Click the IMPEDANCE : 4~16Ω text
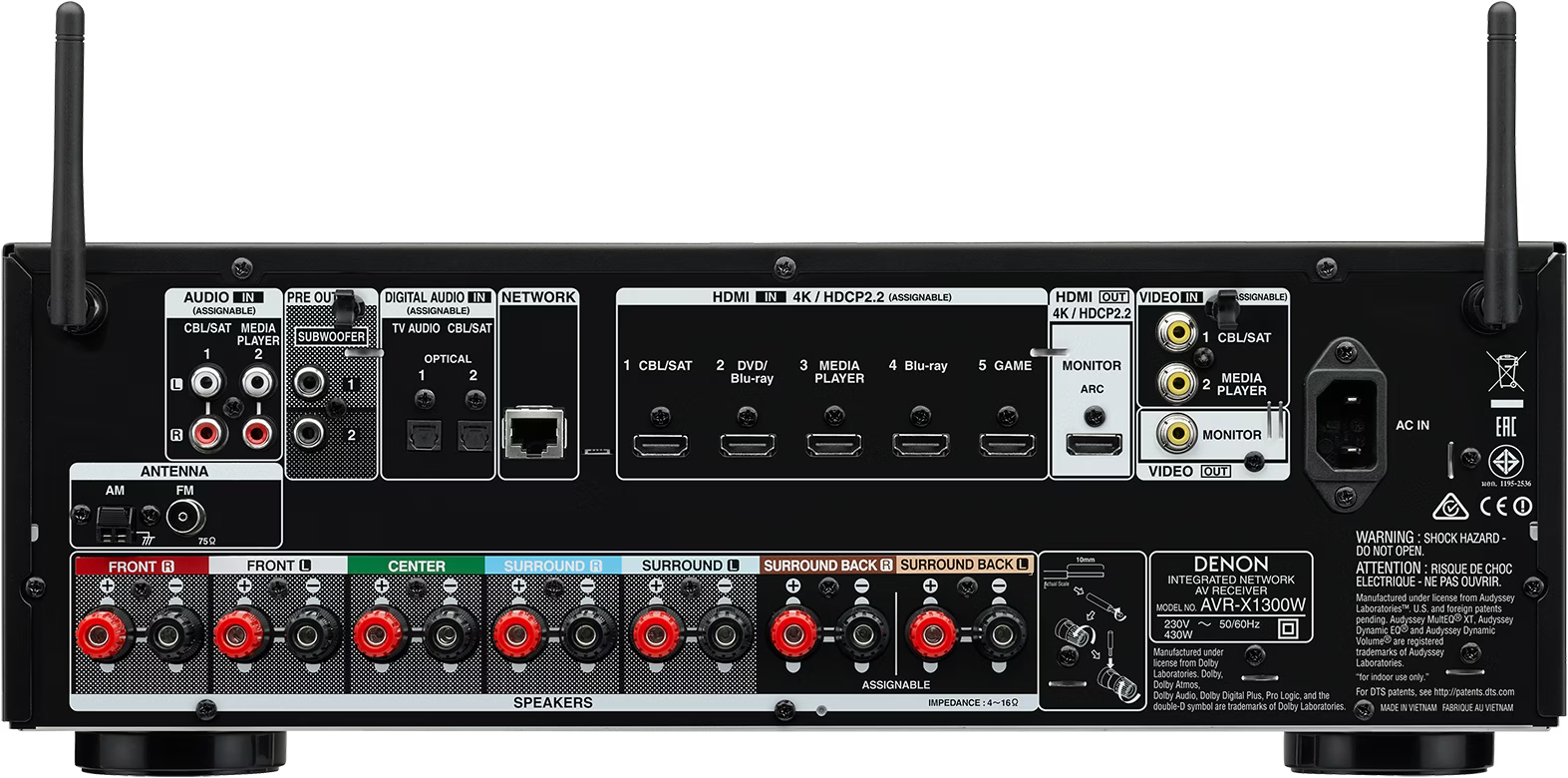The width and height of the screenshot is (1568, 778). coord(974,703)
